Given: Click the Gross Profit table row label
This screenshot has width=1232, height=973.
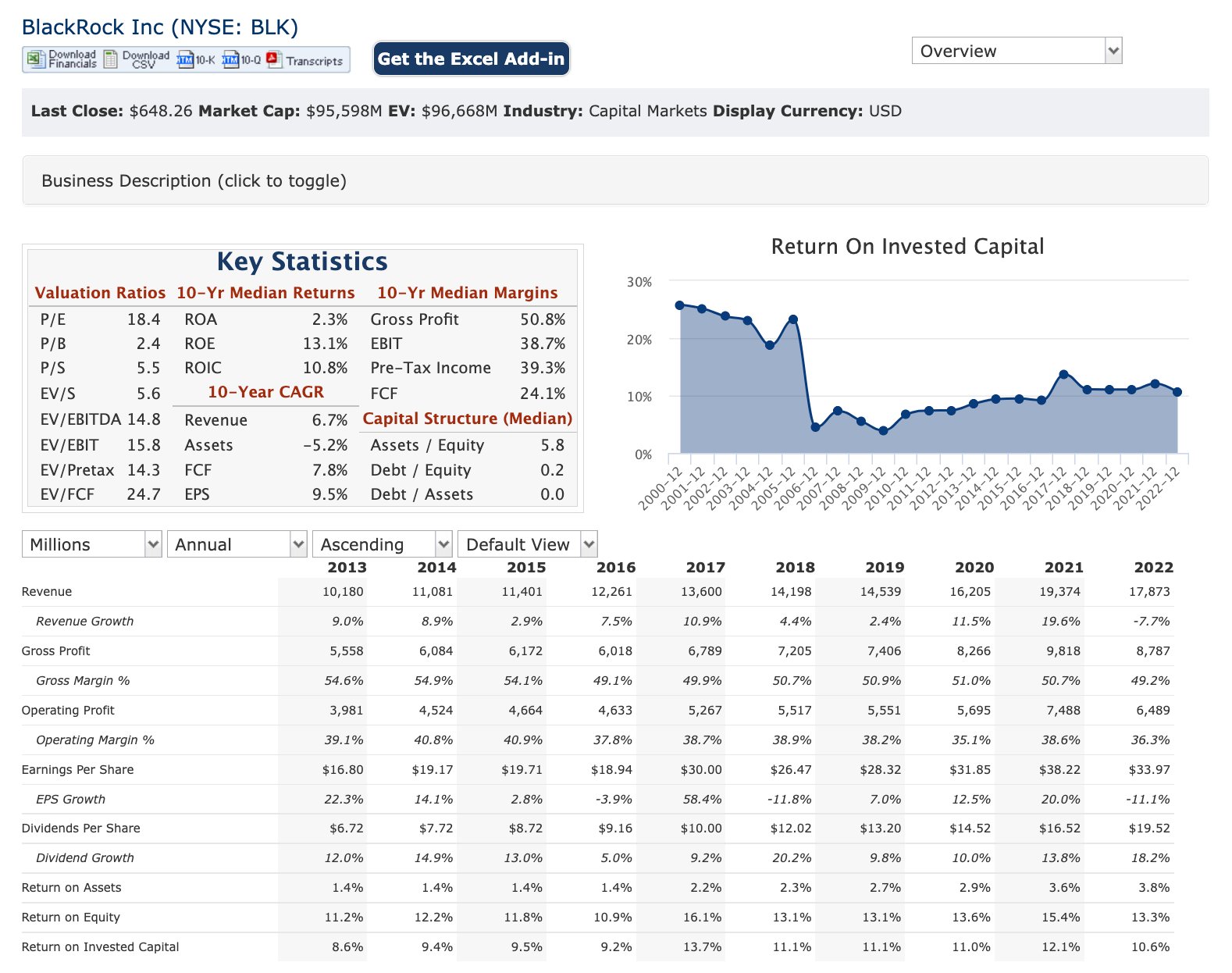Looking at the screenshot, I should click(x=56, y=651).
